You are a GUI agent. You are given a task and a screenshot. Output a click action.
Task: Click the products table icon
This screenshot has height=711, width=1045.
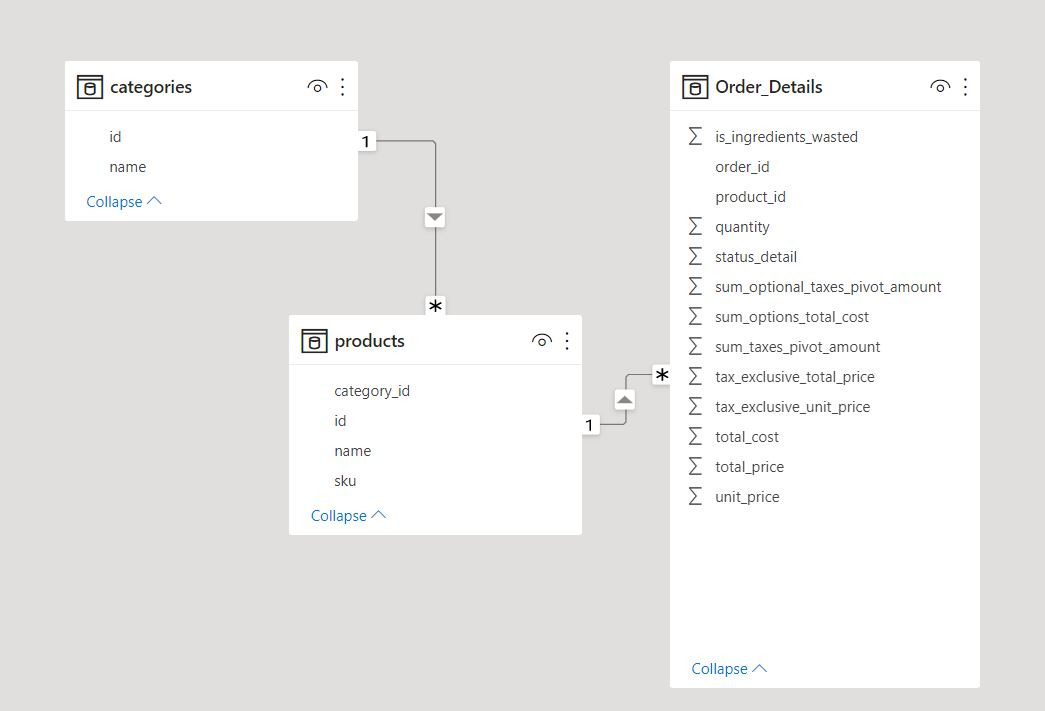coord(315,341)
